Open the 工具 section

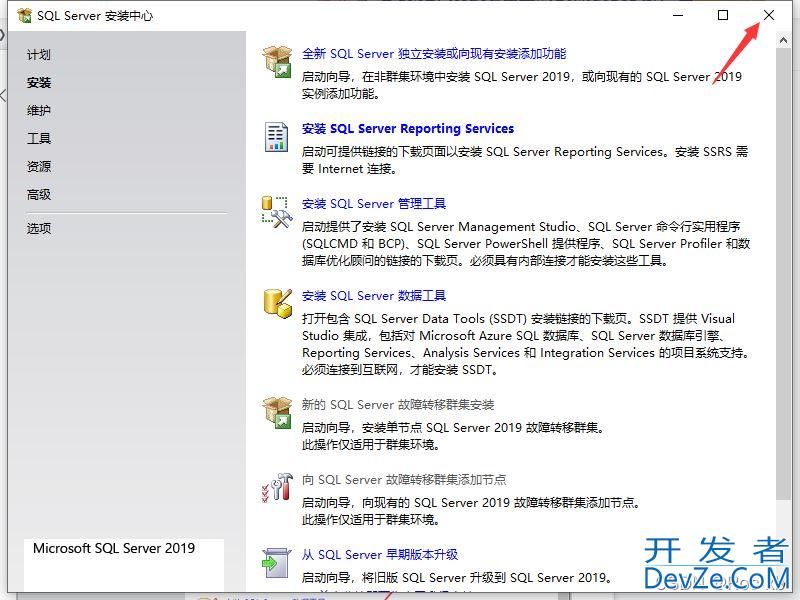(39, 138)
